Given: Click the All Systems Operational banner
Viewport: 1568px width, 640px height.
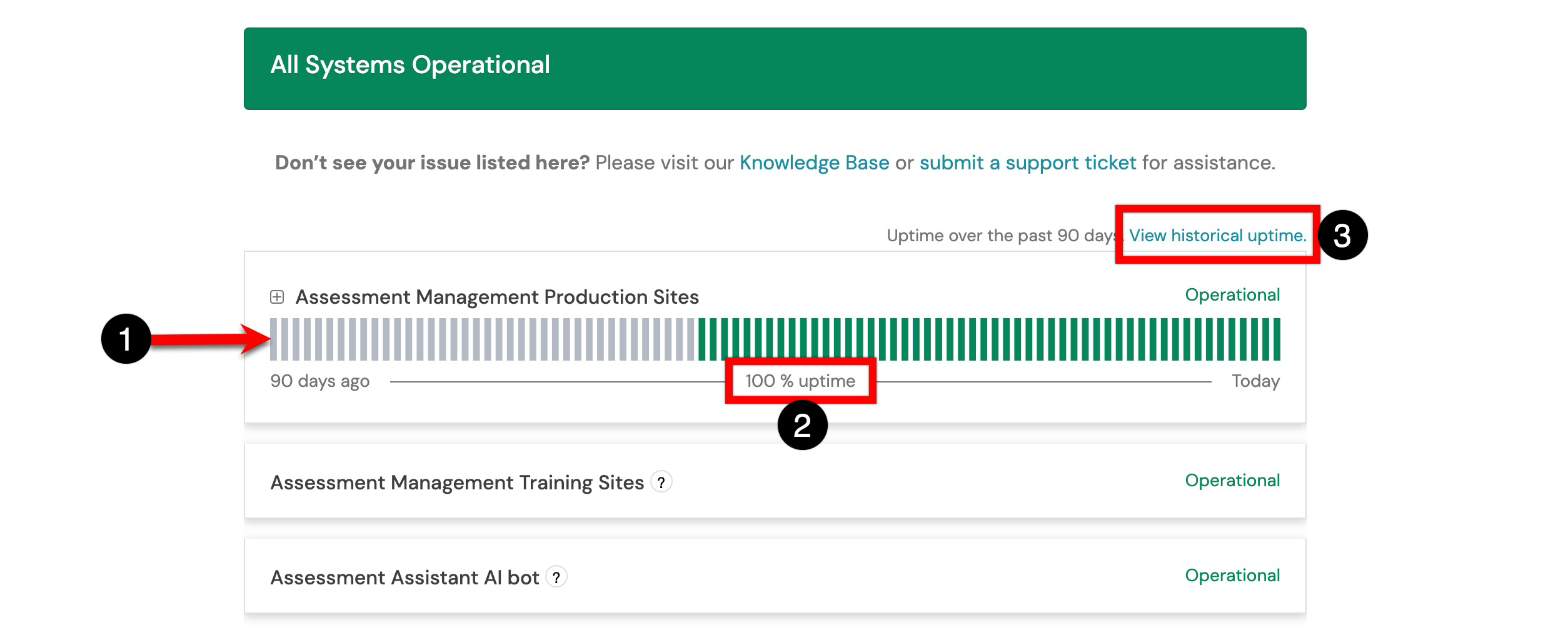Looking at the screenshot, I should click(x=775, y=69).
